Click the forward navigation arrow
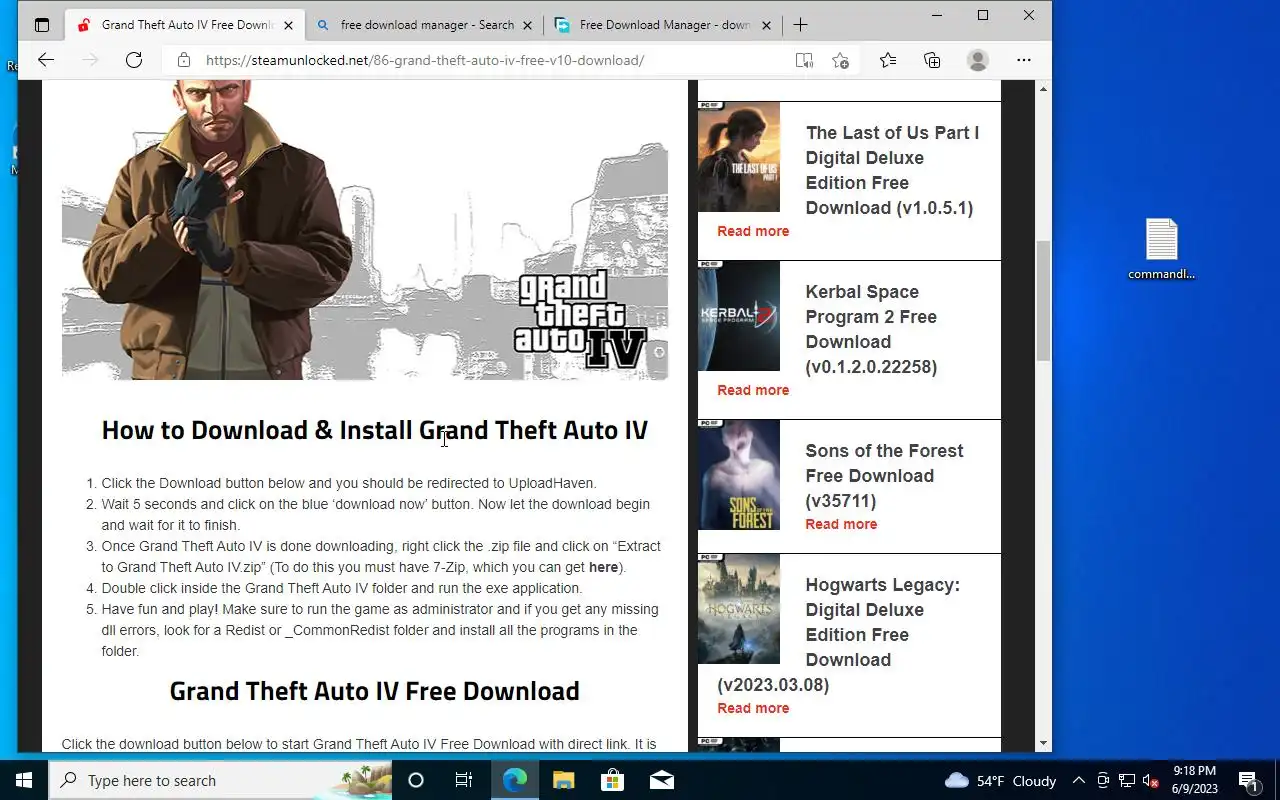 coord(90,60)
